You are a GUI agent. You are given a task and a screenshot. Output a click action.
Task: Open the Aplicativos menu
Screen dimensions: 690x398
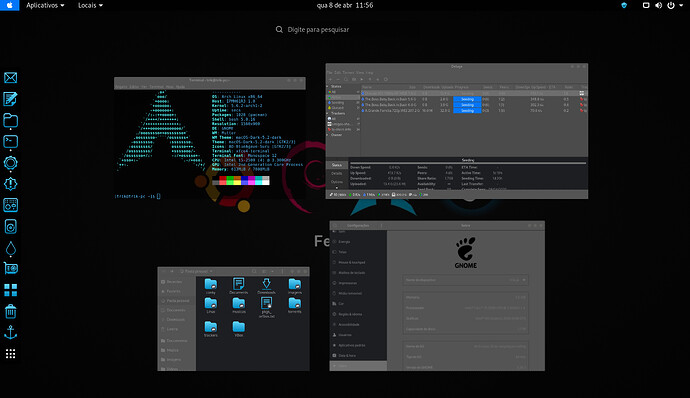click(45, 5)
